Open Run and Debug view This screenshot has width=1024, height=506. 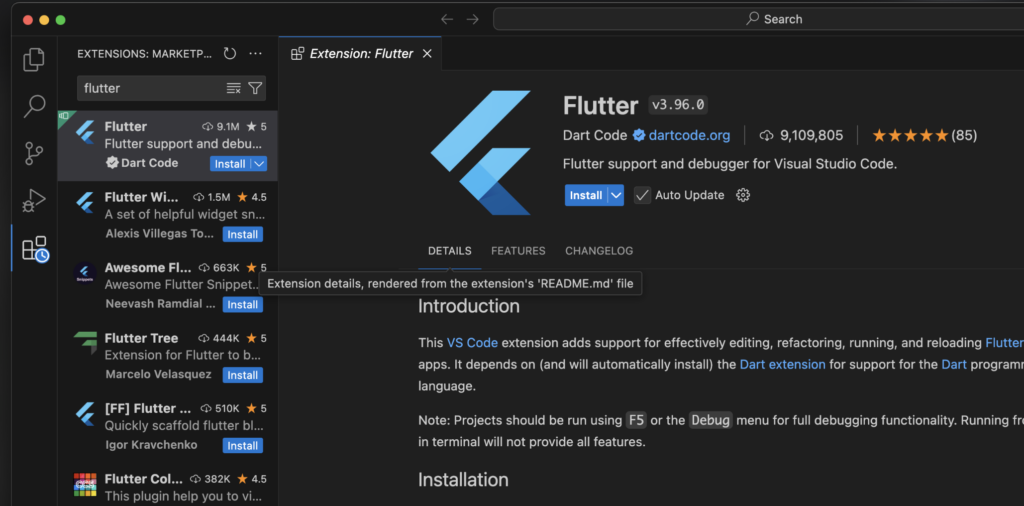[x=34, y=201]
